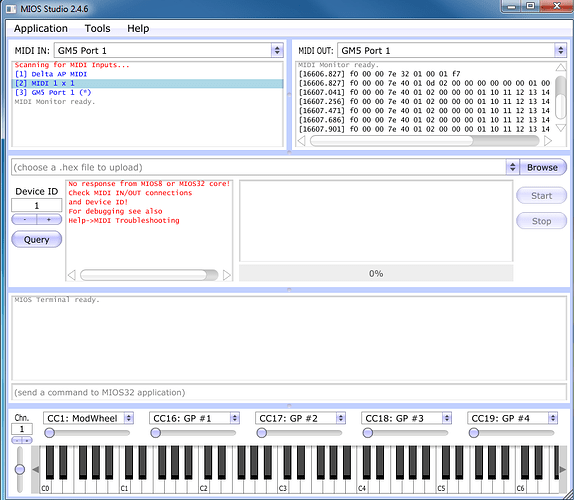Click 'Help->MIDI Troubleshooting' message line

pyautogui.click(x=124, y=220)
